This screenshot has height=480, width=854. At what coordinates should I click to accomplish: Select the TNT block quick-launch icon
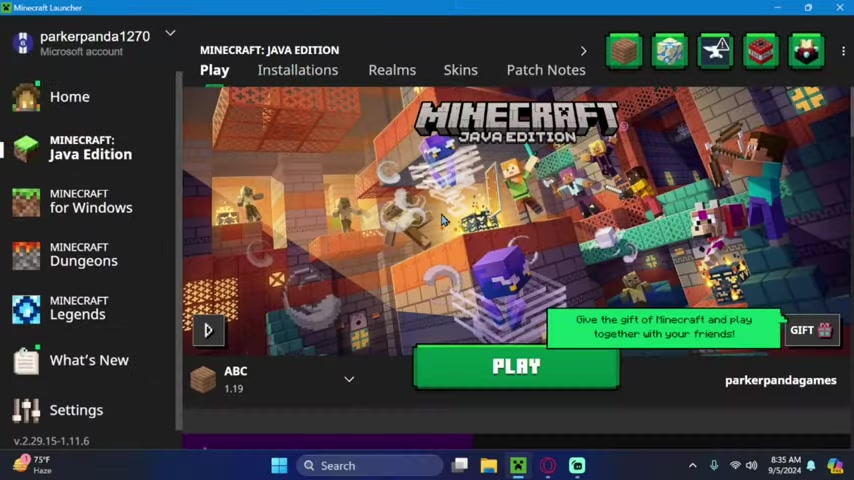click(761, 51)
